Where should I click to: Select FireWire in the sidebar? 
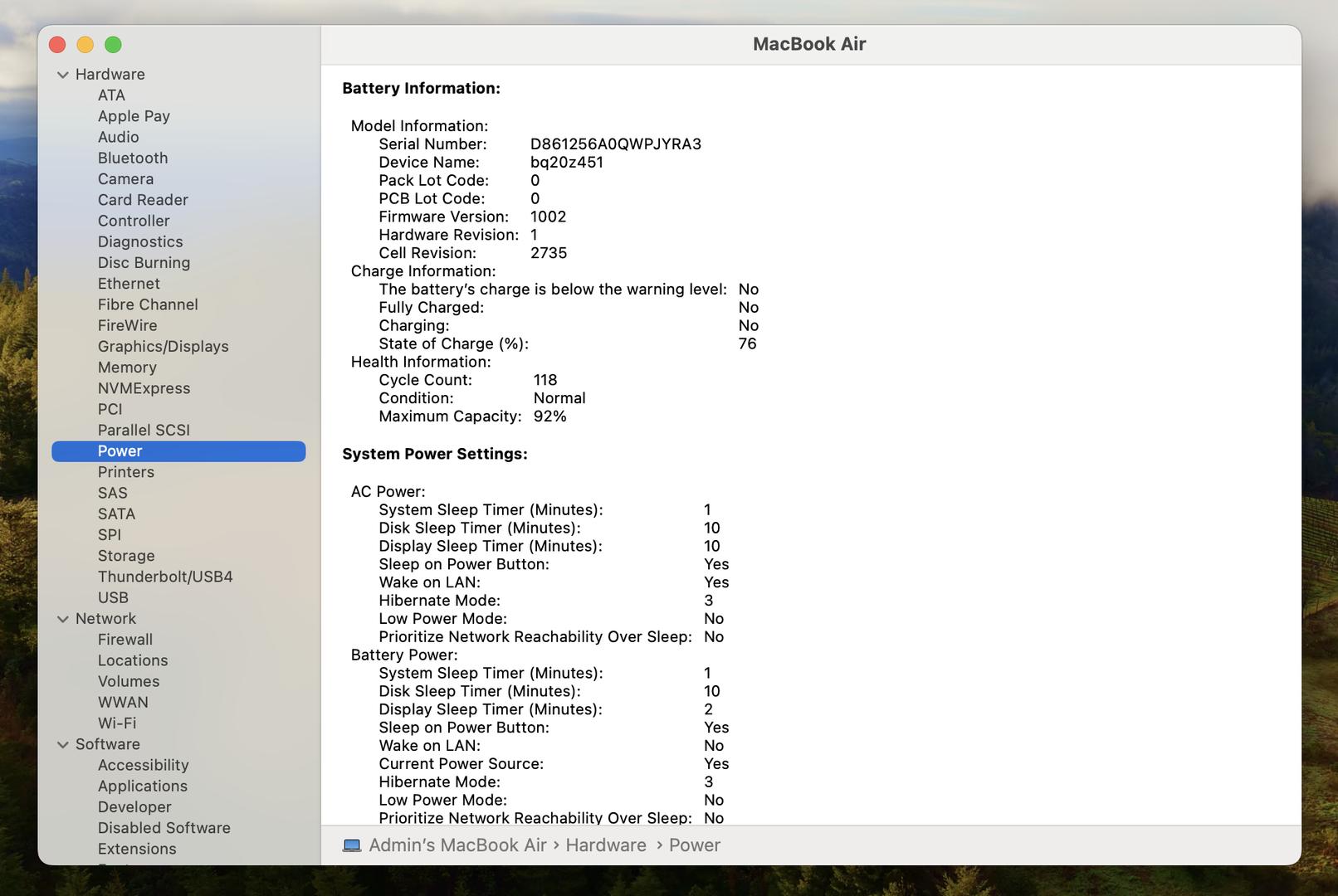[x=127, y=325]
